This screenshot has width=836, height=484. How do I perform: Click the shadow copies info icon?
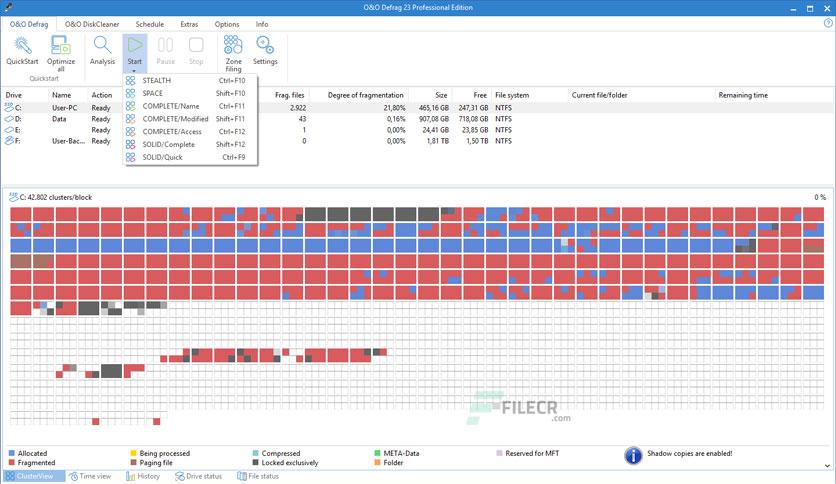pos(633,456)
